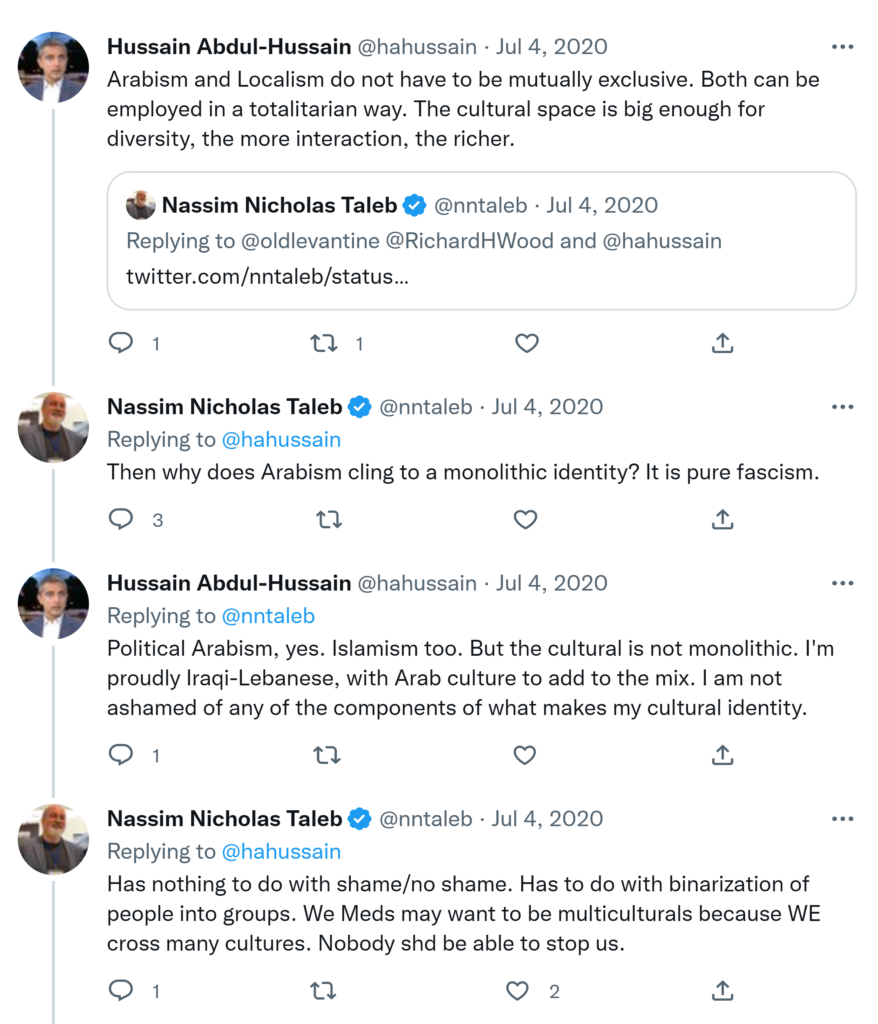The image size is (878, 1024).
Task: Like the 'We Meds' tweet with 2 likes
Action: tap(517, 991)
